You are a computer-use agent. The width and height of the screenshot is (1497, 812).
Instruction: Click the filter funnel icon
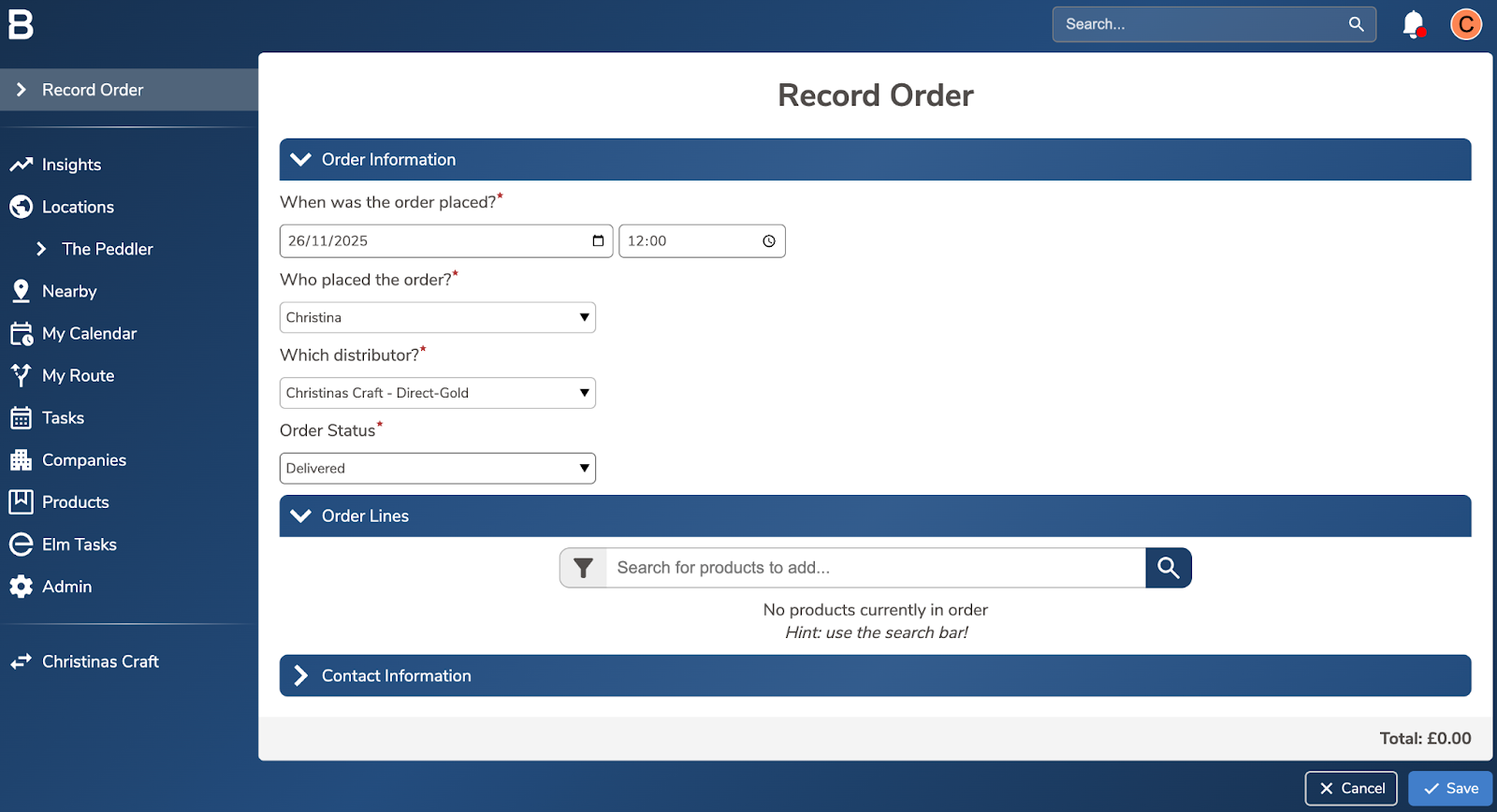[x=583, y=568]
